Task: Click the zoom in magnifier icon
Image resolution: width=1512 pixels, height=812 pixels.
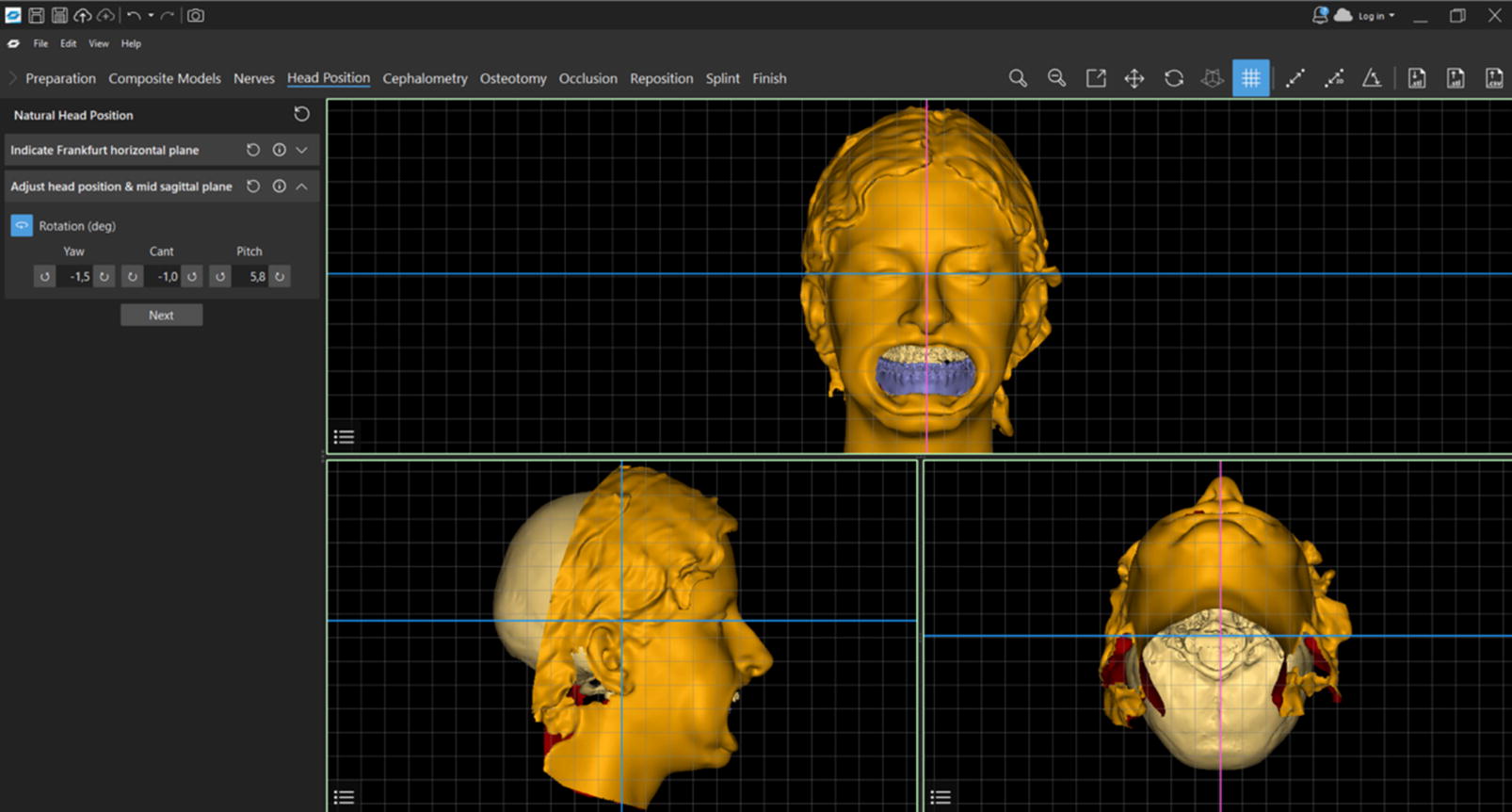Action: point(1018,78)
